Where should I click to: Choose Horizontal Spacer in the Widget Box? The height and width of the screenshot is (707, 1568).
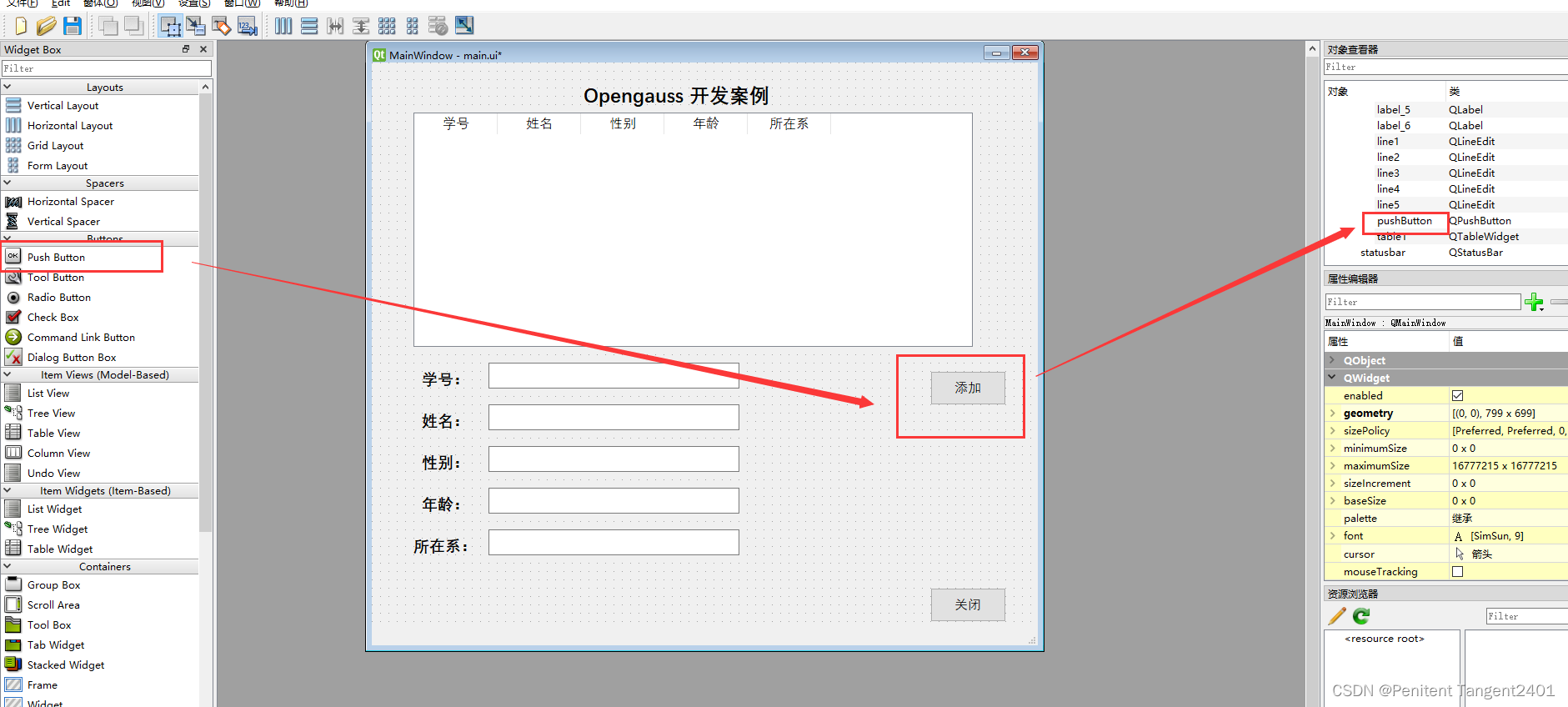(71, 201)
